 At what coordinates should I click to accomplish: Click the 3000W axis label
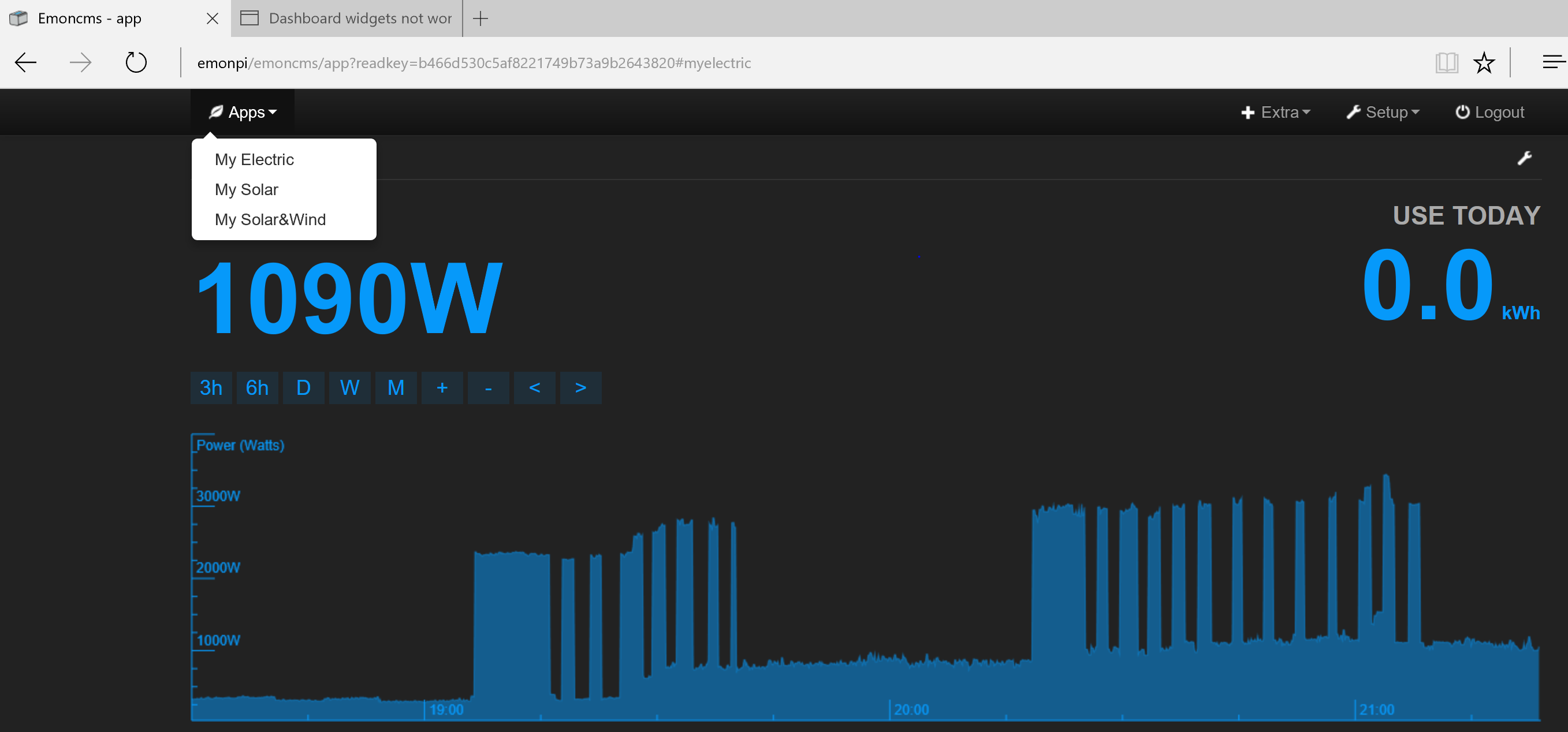[x=218, y=496]
